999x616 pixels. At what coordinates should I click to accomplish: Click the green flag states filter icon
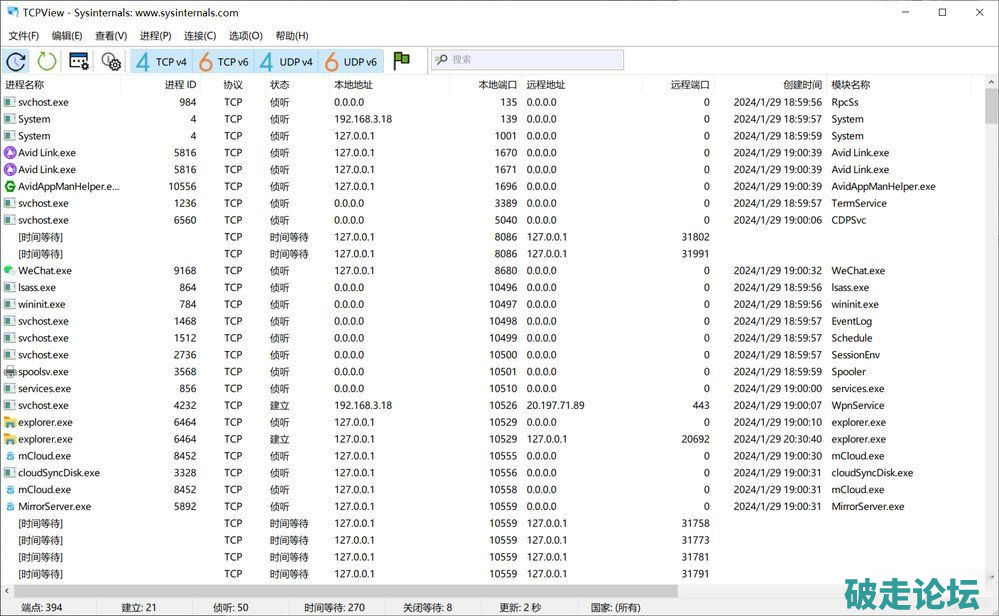pyautogui.click(x=402, y=61)
